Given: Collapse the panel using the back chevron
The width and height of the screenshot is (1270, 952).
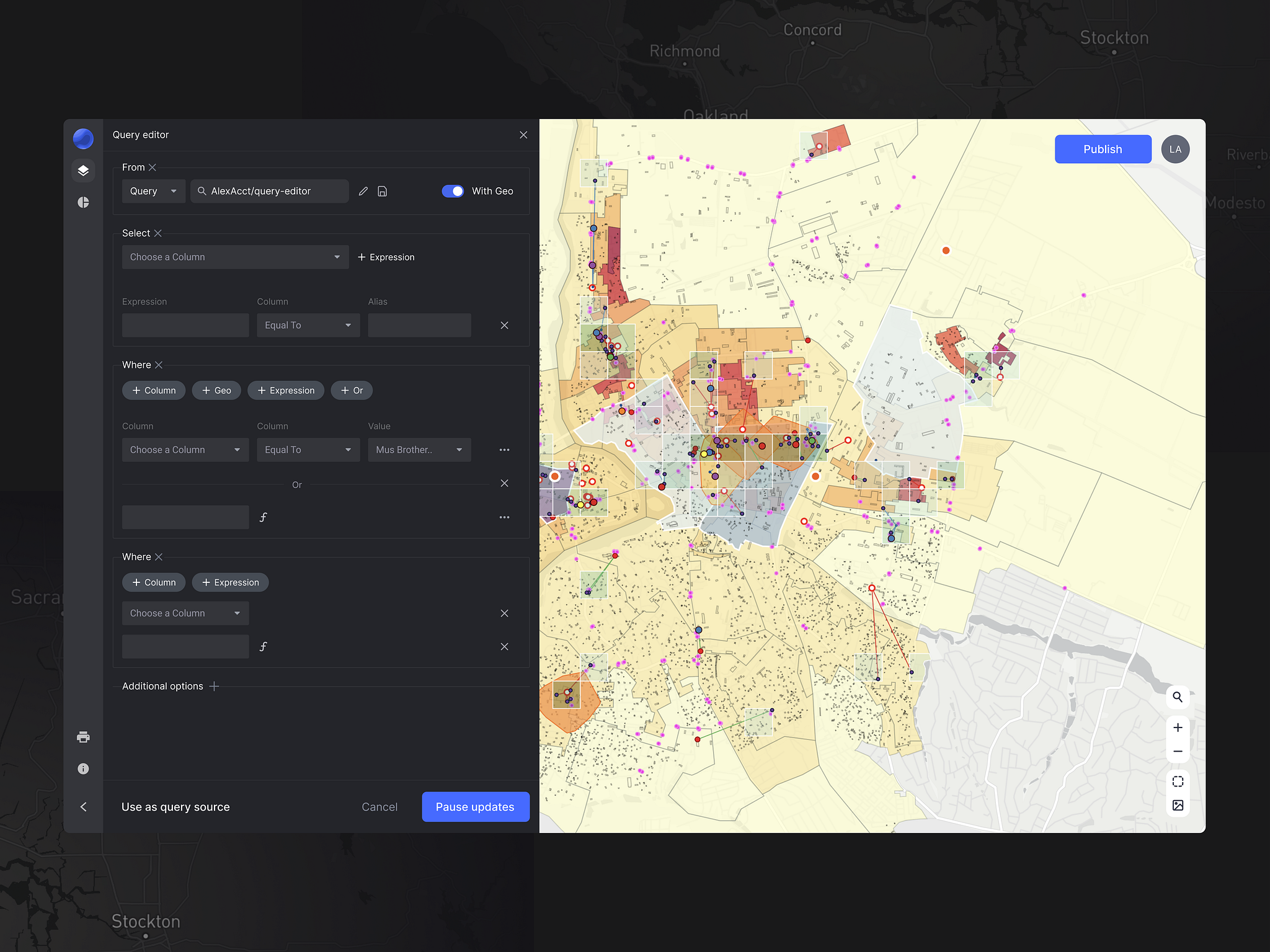Looking at the screenshot, I should (x=83, y=807).
